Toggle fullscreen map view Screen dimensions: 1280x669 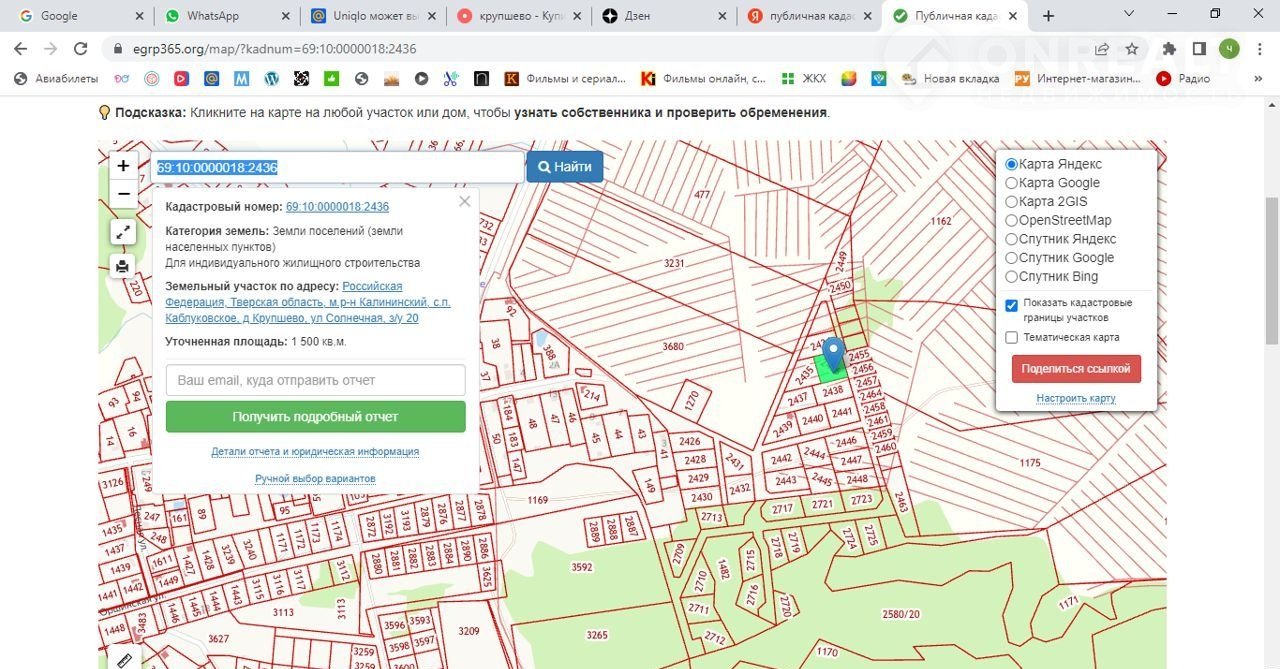(x=123, y=232)
